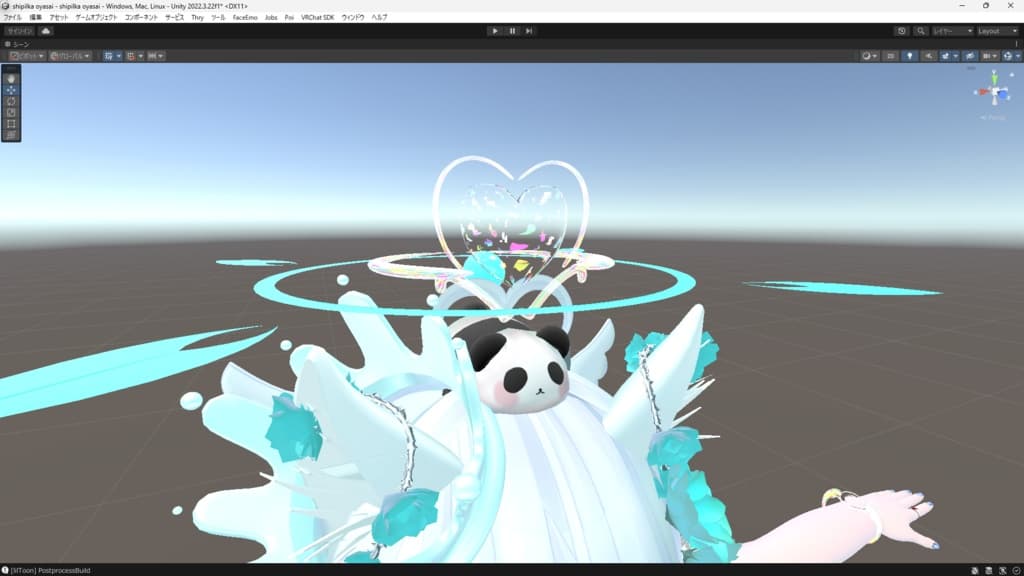The height and width of the screenshot is (576, 1024).
Task: Select the Scale tool
Action: point(11,112)
